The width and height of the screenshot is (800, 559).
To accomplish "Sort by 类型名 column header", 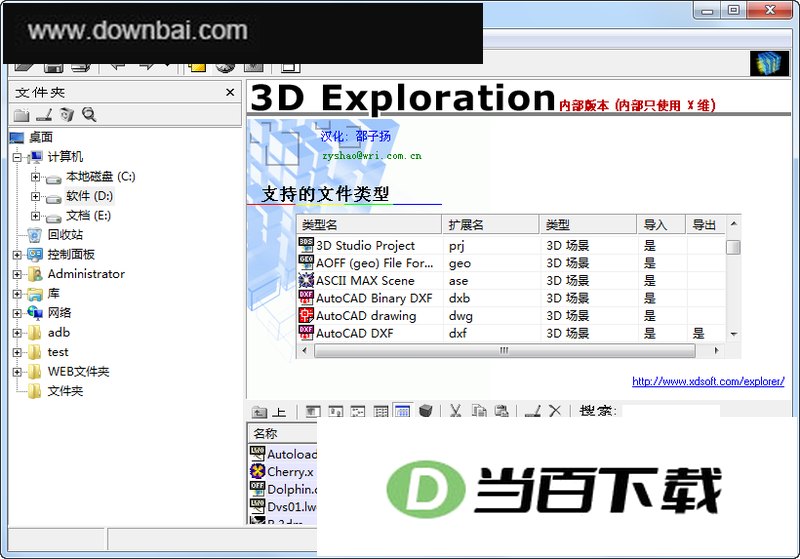I will point(369,225).
